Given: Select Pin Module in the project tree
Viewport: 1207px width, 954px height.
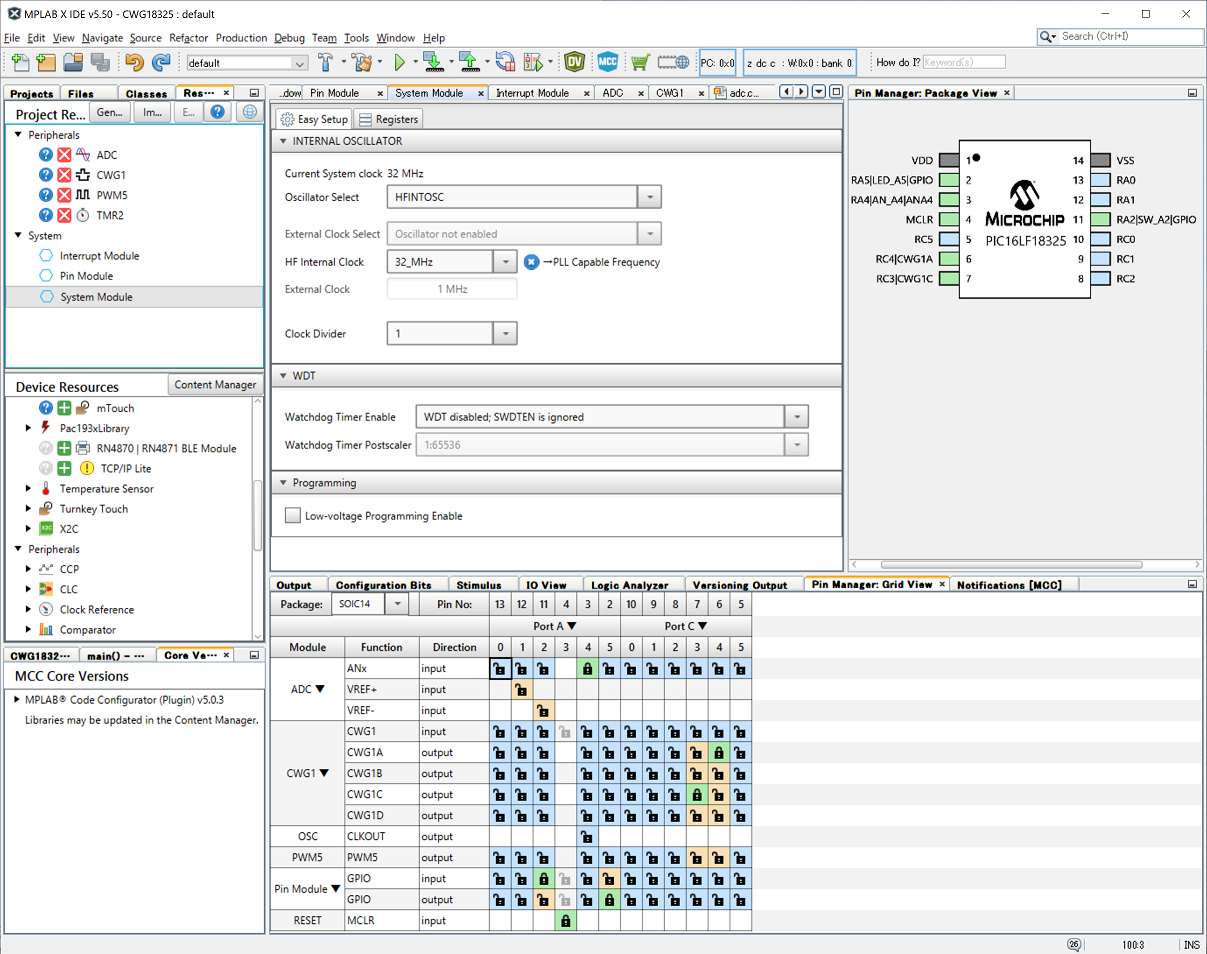Looking at the screenshot, I should coord(86,276).
